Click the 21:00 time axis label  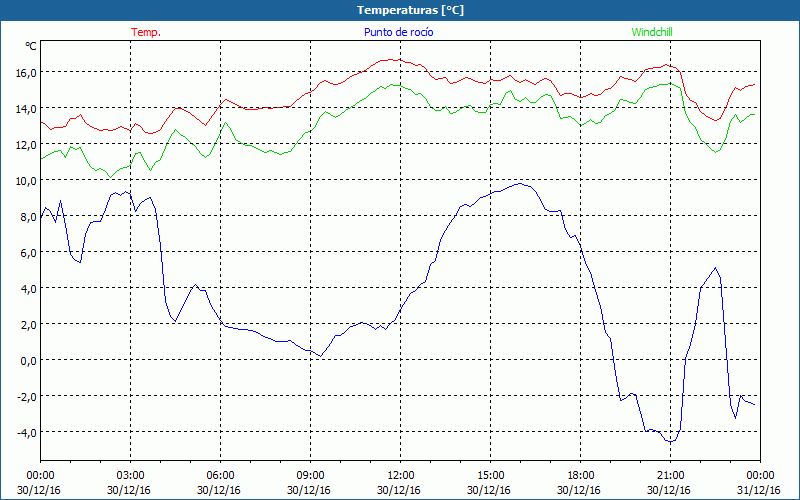[670, 476]
